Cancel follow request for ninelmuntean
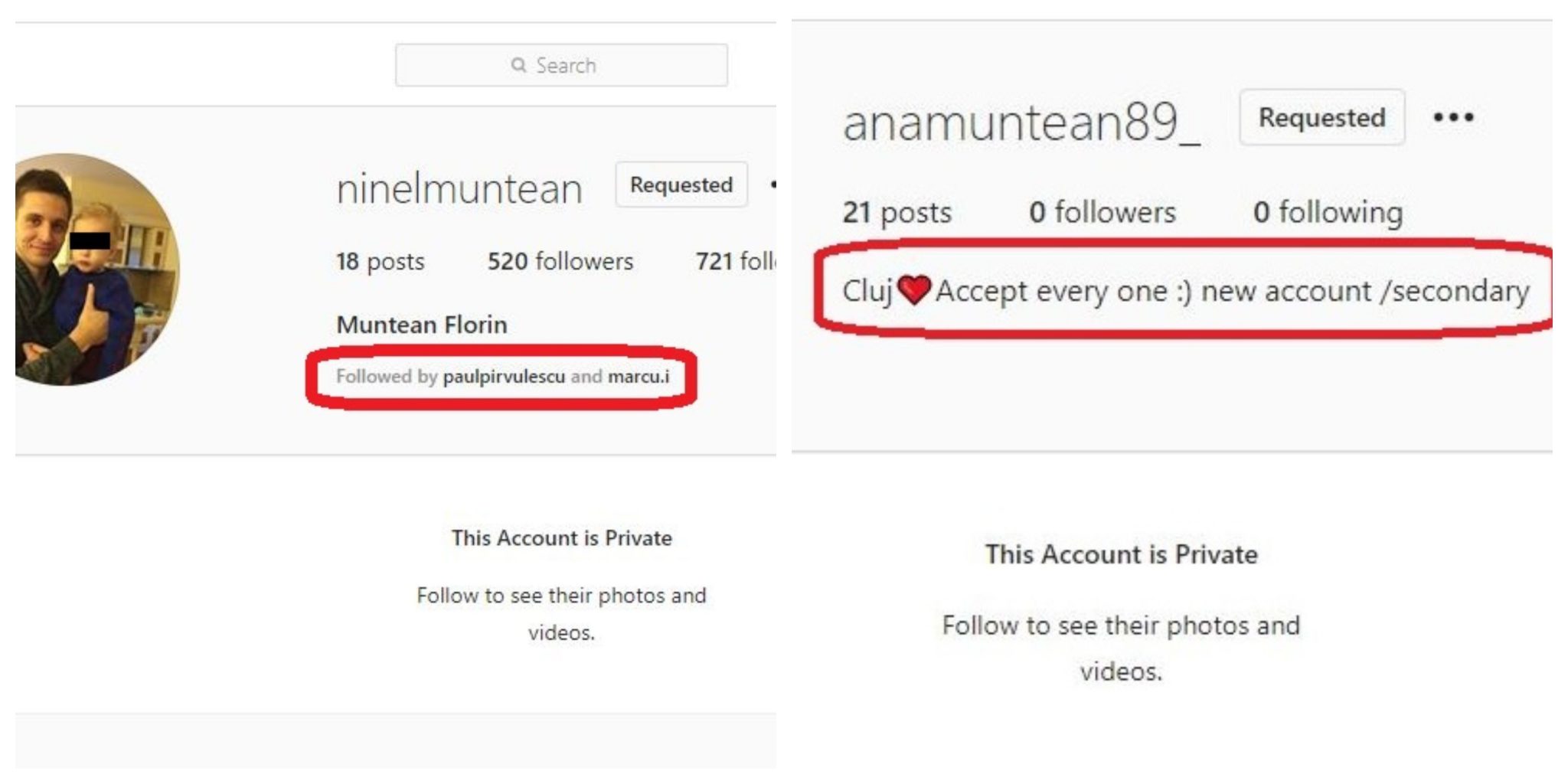 681,185
